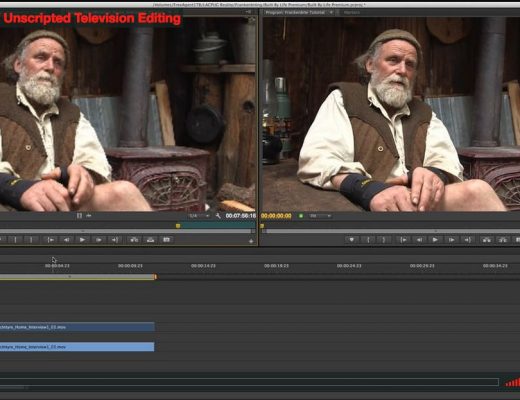Export a frame from the Source monitor
This screenshot has width=520, height=400.
166,240
